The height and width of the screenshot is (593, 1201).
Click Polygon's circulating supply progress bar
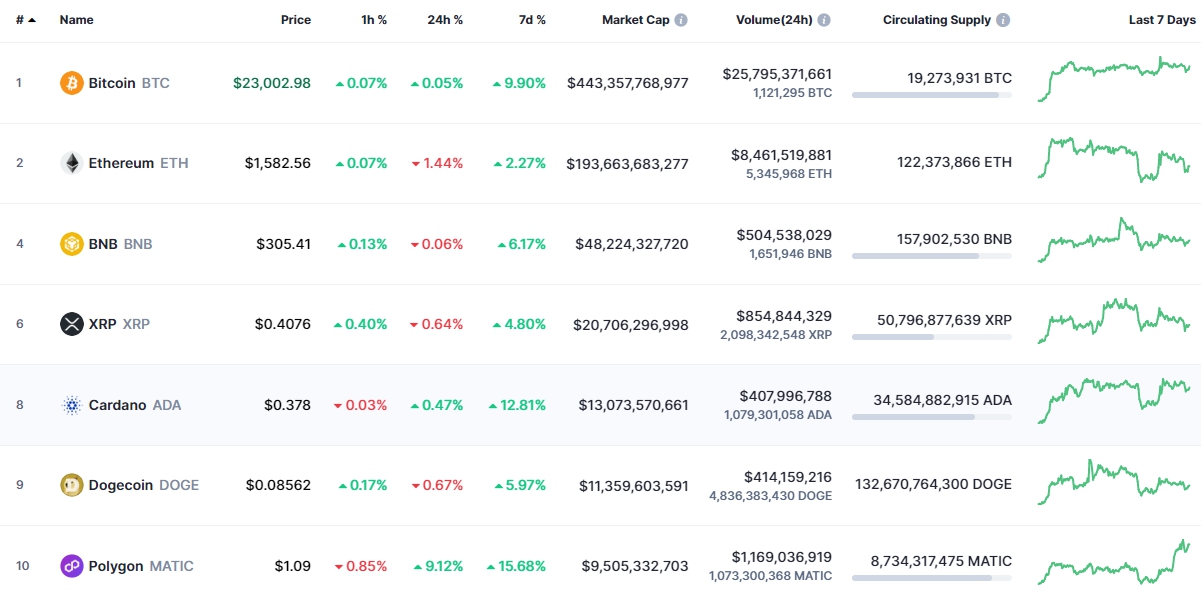932,578
